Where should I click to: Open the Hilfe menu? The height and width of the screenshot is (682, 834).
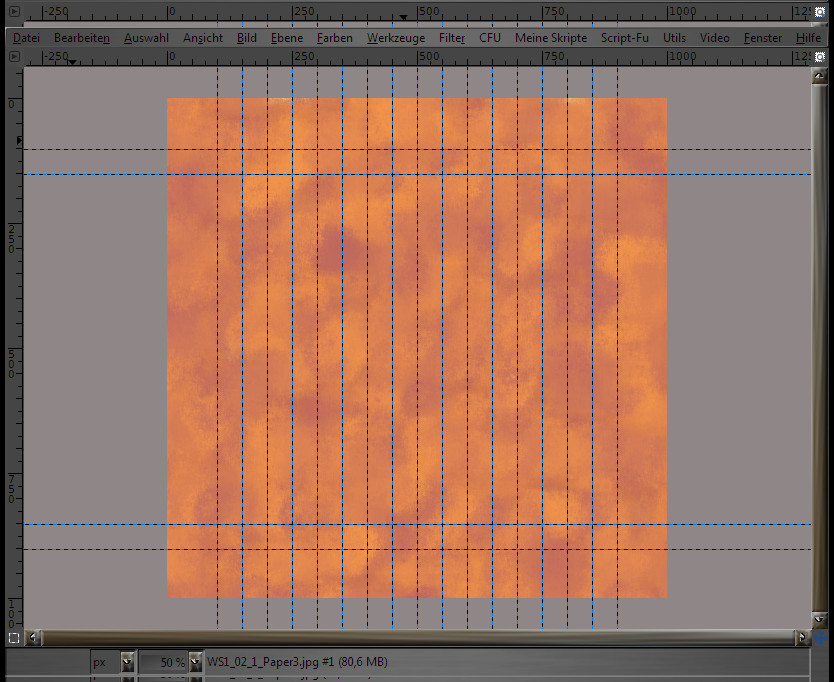(808, 37)
